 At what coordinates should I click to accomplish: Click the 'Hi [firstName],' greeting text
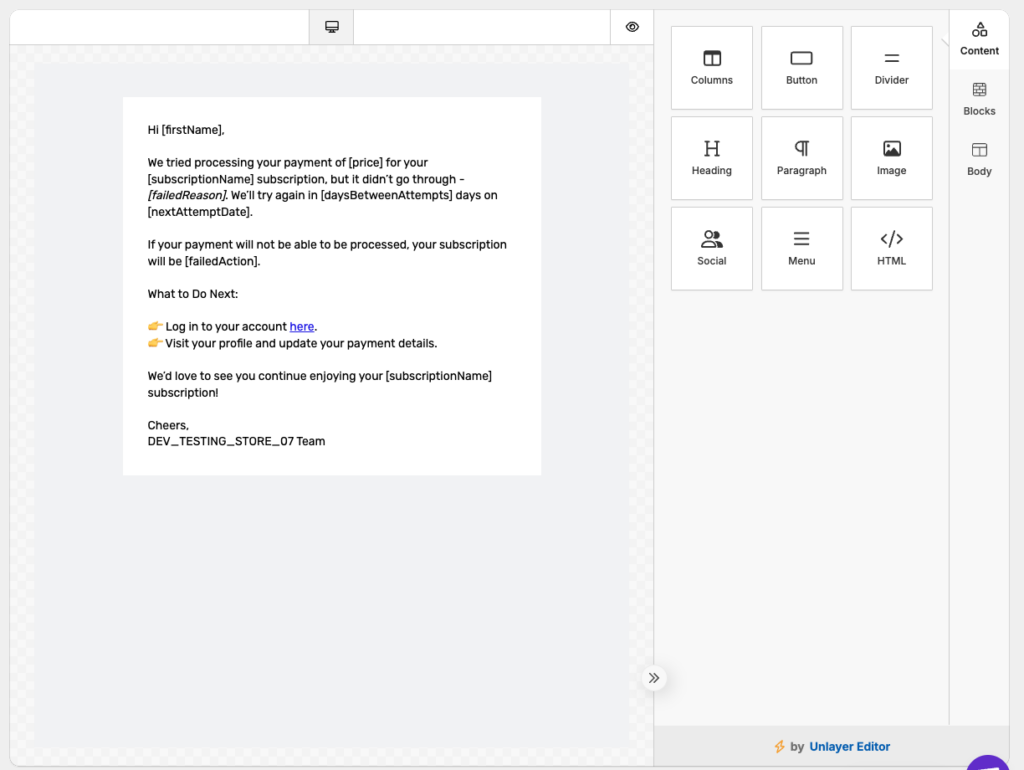[x=186, y=130]
